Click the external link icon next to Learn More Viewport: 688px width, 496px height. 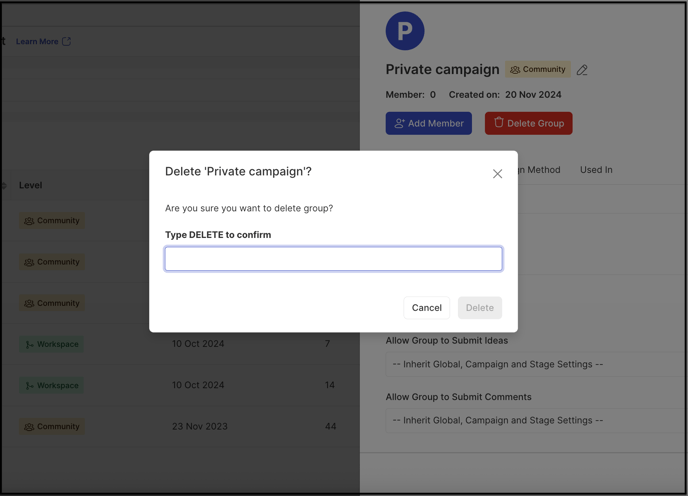66,41
